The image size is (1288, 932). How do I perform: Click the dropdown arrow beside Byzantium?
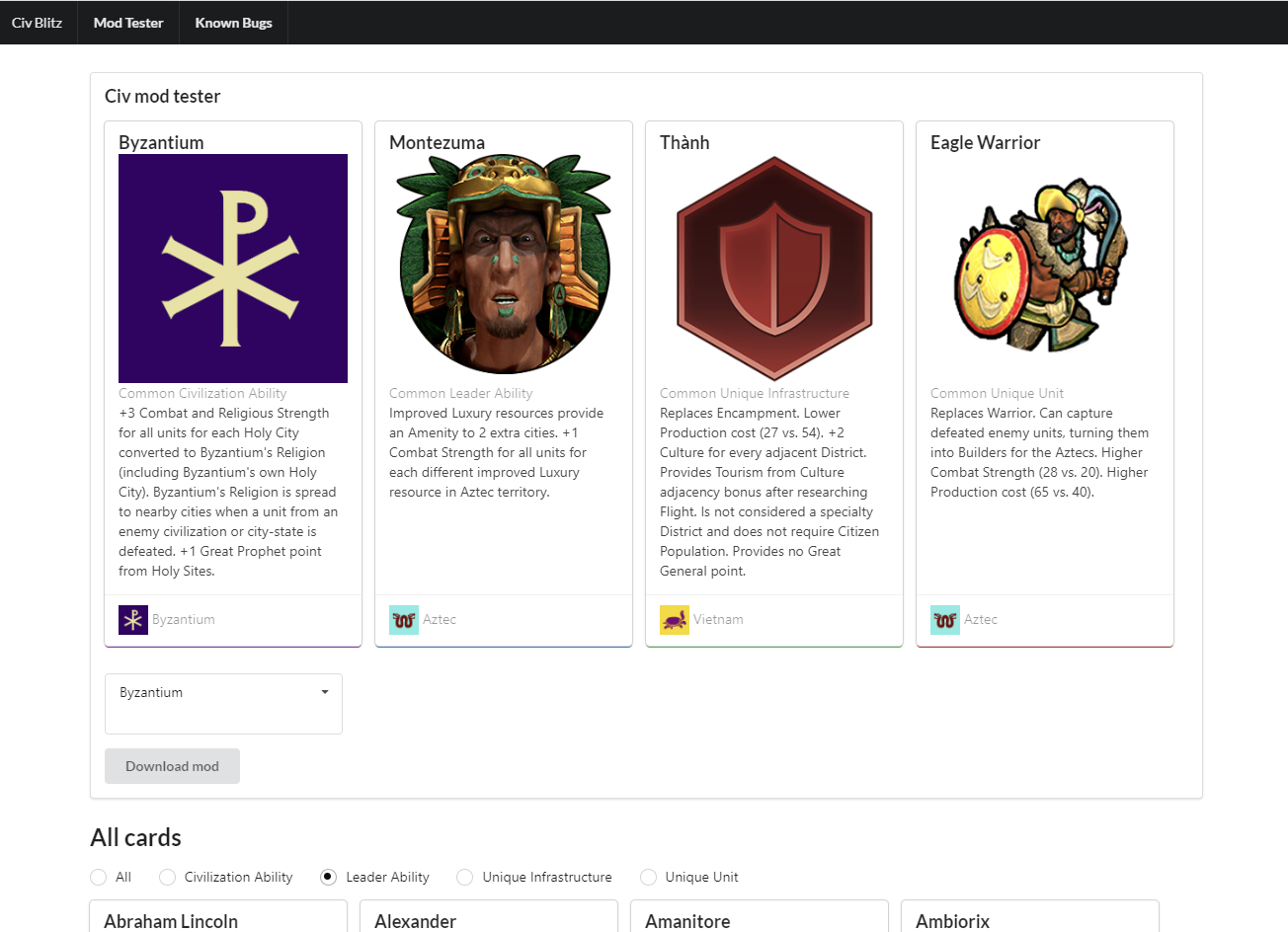pos(325,692)
